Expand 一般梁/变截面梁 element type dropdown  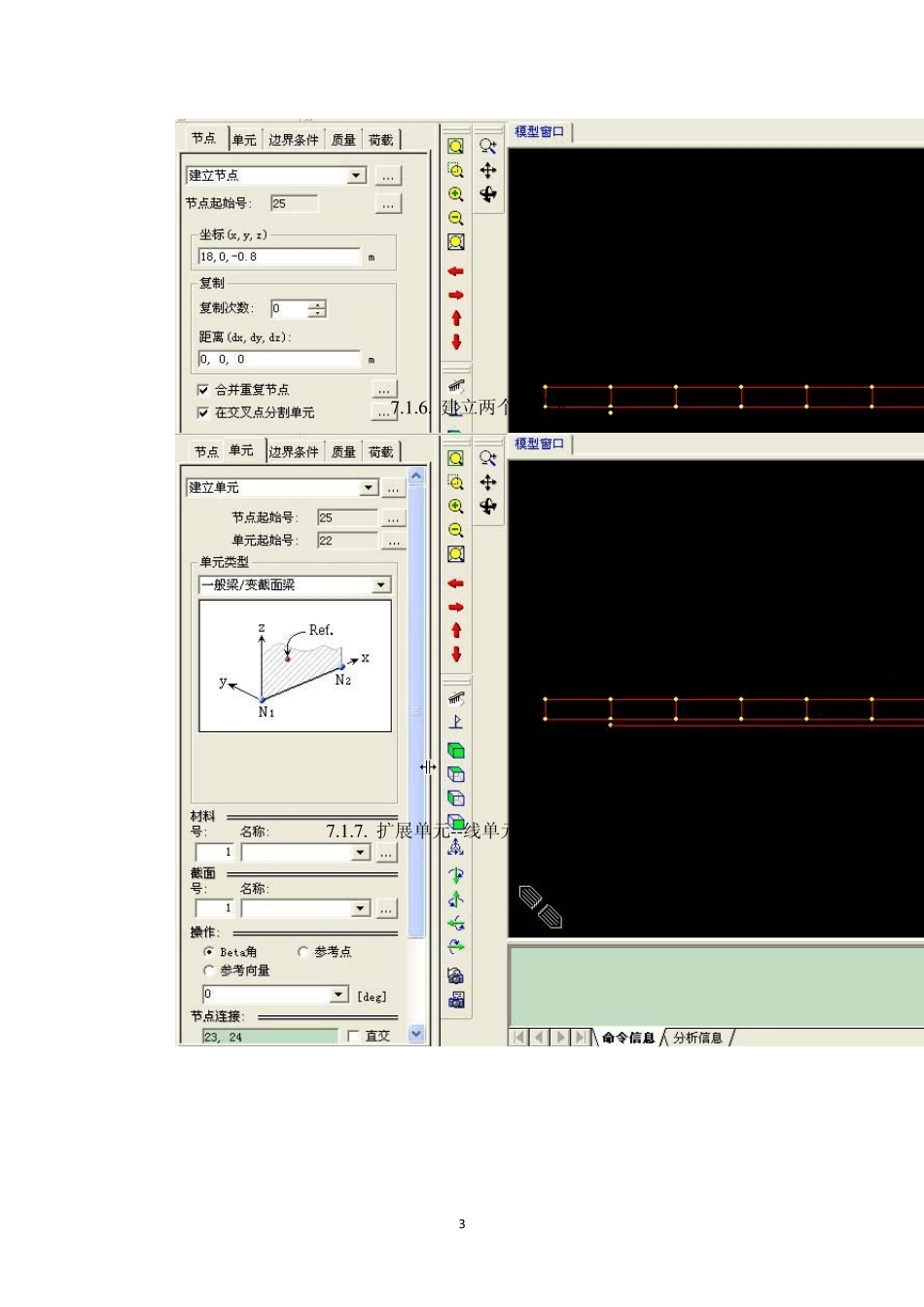click(x=381, y=585)
